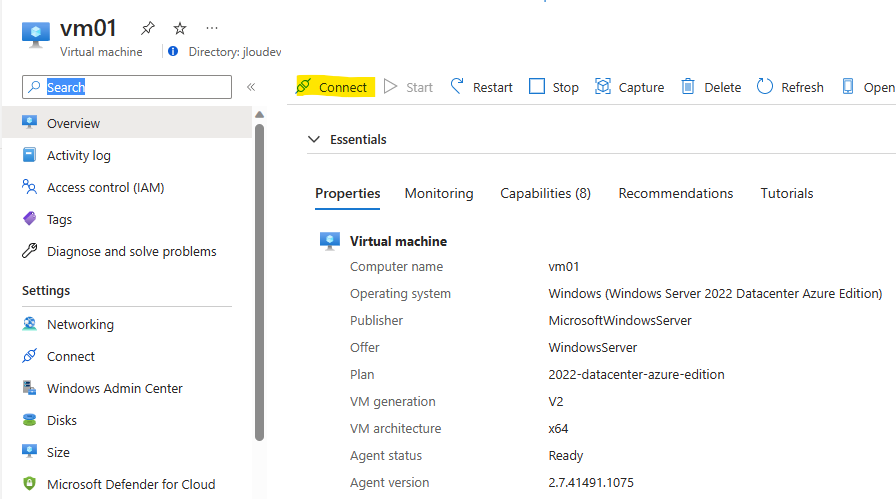Image resolution: width=896 pixels, height=499 pixels.
Task: Select the publisher value MicrosoftWindowsServer
Action: (x=620, y=321)
